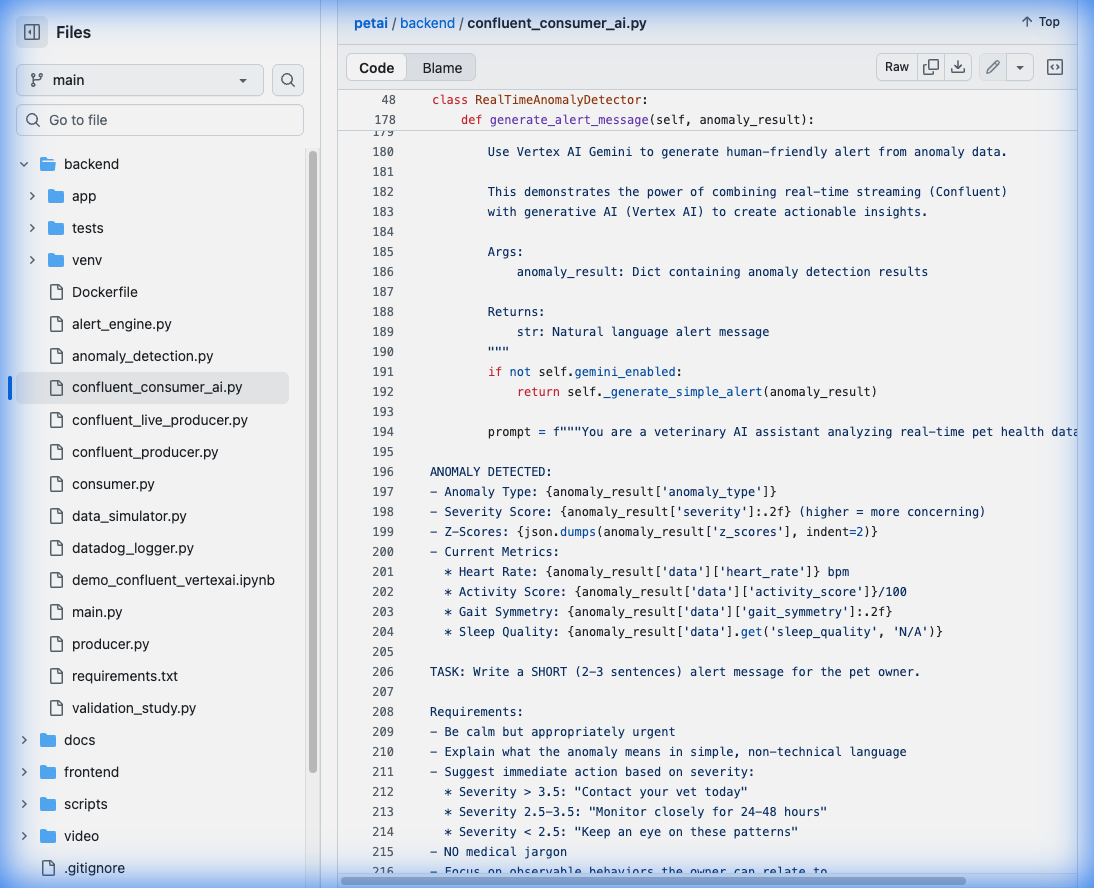
Task: Click sticky line class RealTimeAnomalyDetector
Action: [540, 100]
